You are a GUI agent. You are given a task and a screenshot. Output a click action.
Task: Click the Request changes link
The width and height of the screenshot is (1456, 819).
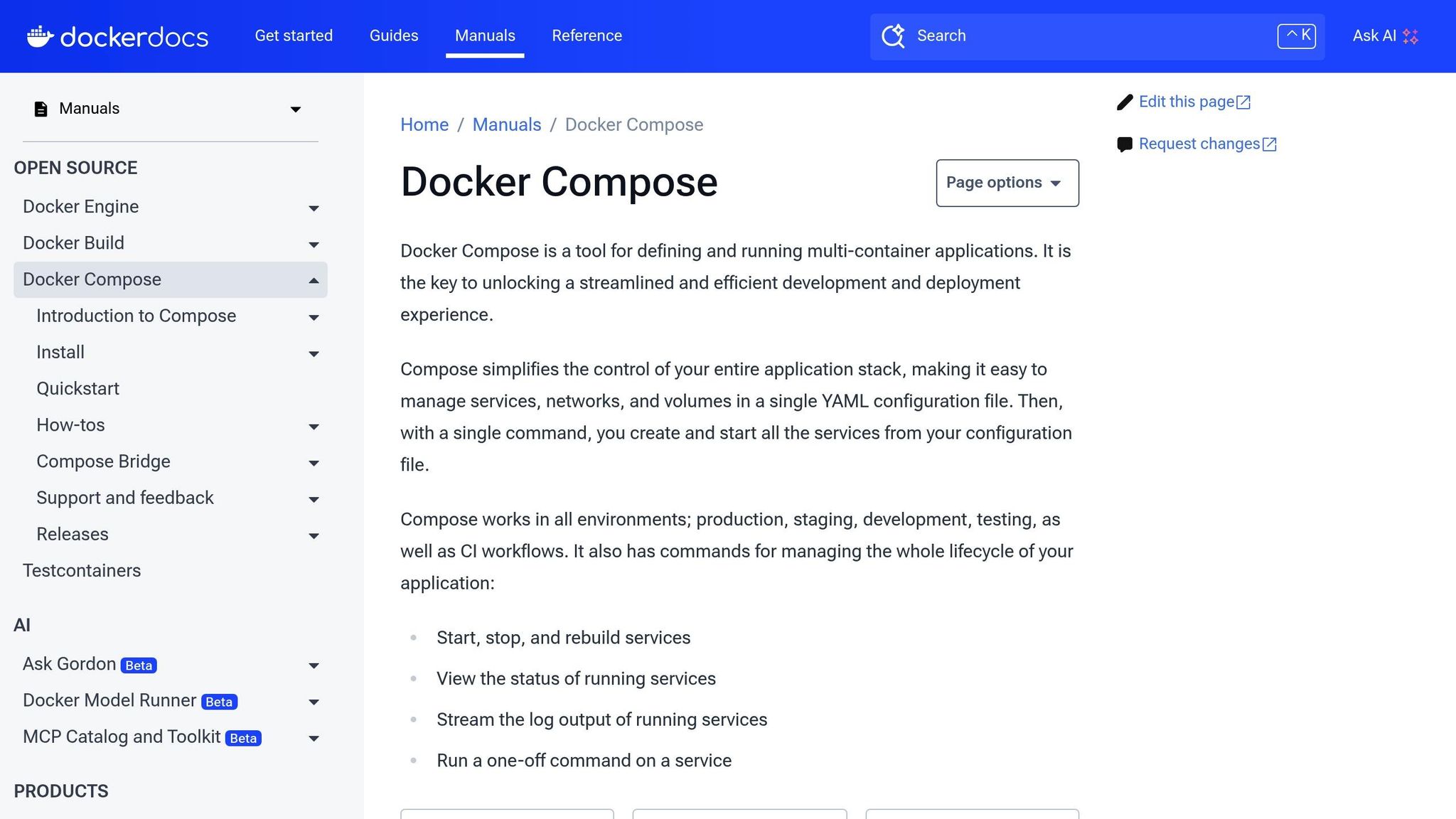[x=1199, y=144]
